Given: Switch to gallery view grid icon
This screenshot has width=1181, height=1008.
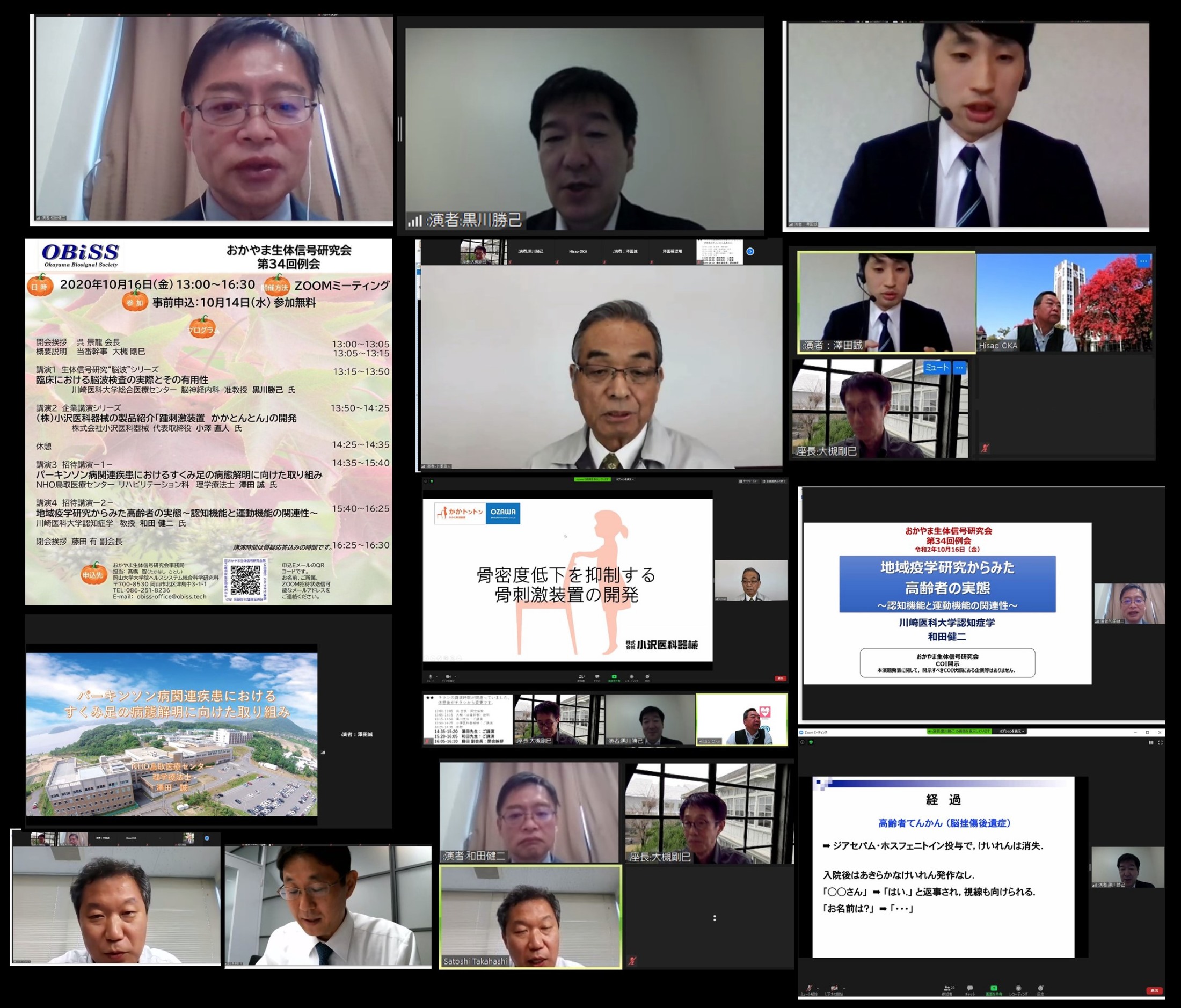Looking at the screenshot, I should pyautogui.click(x=1151, y=742).
